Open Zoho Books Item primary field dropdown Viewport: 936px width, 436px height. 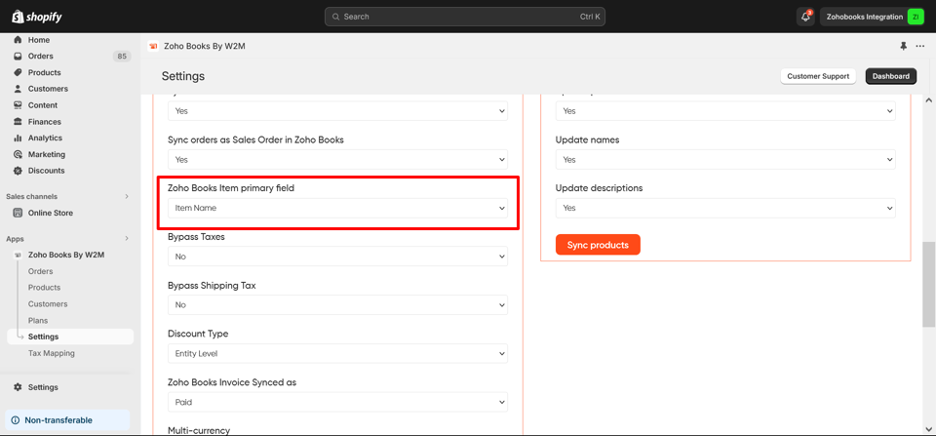click(337, 208)
